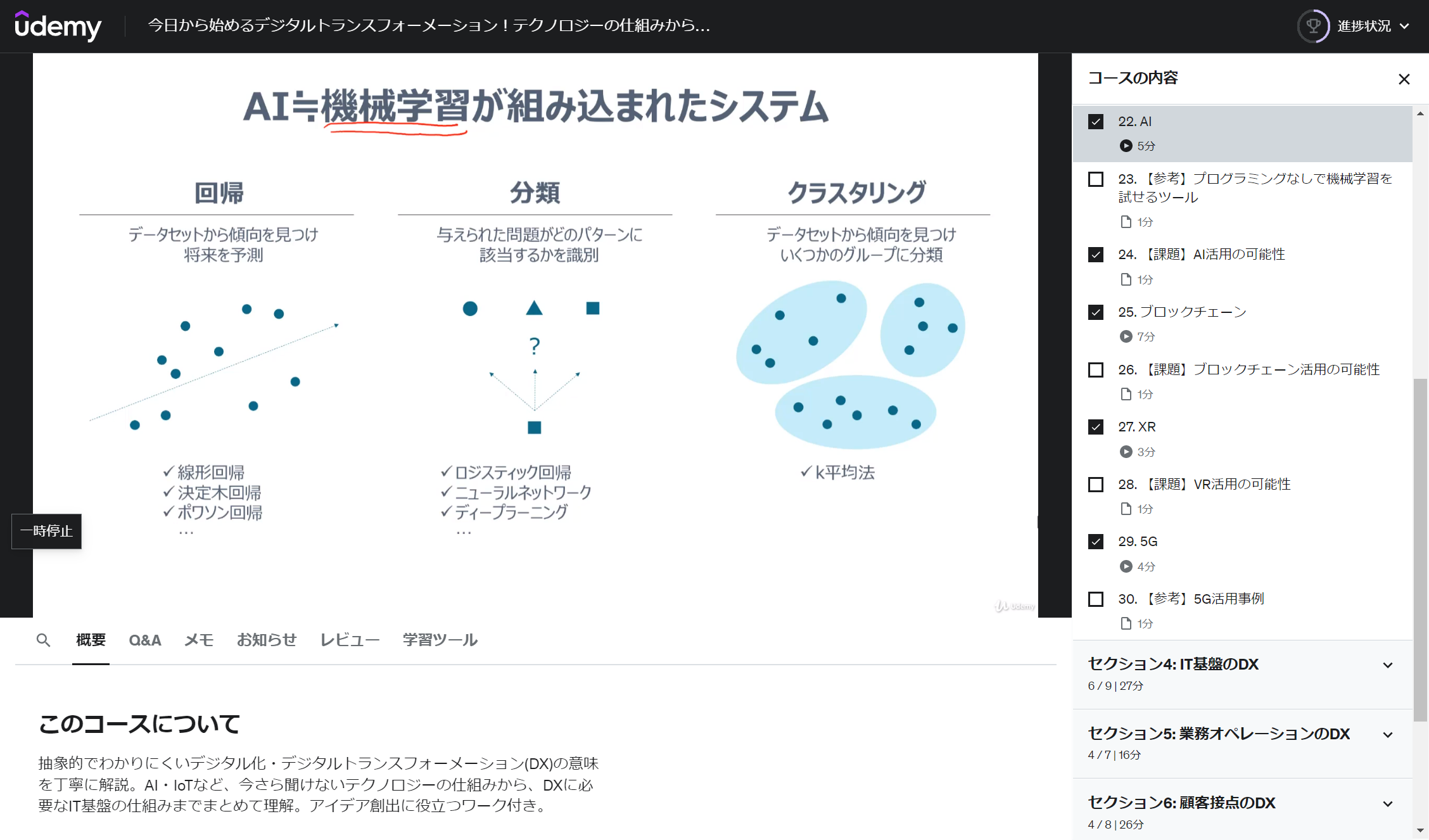Click the trophy icon near 進捗状況

pyautogui.click(x=1313, y=26)
